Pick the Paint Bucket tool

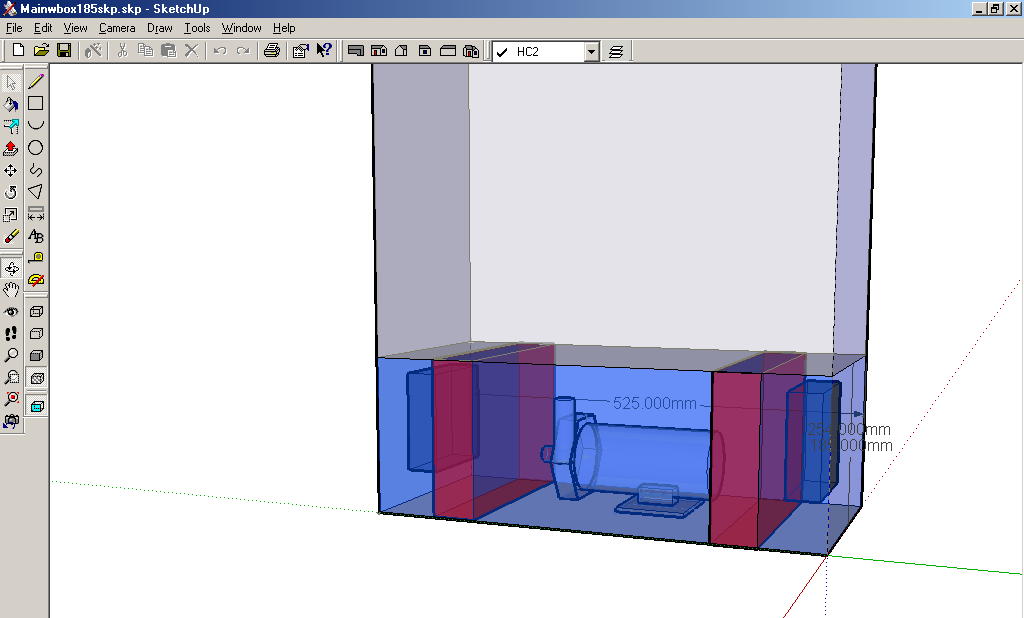11,105
